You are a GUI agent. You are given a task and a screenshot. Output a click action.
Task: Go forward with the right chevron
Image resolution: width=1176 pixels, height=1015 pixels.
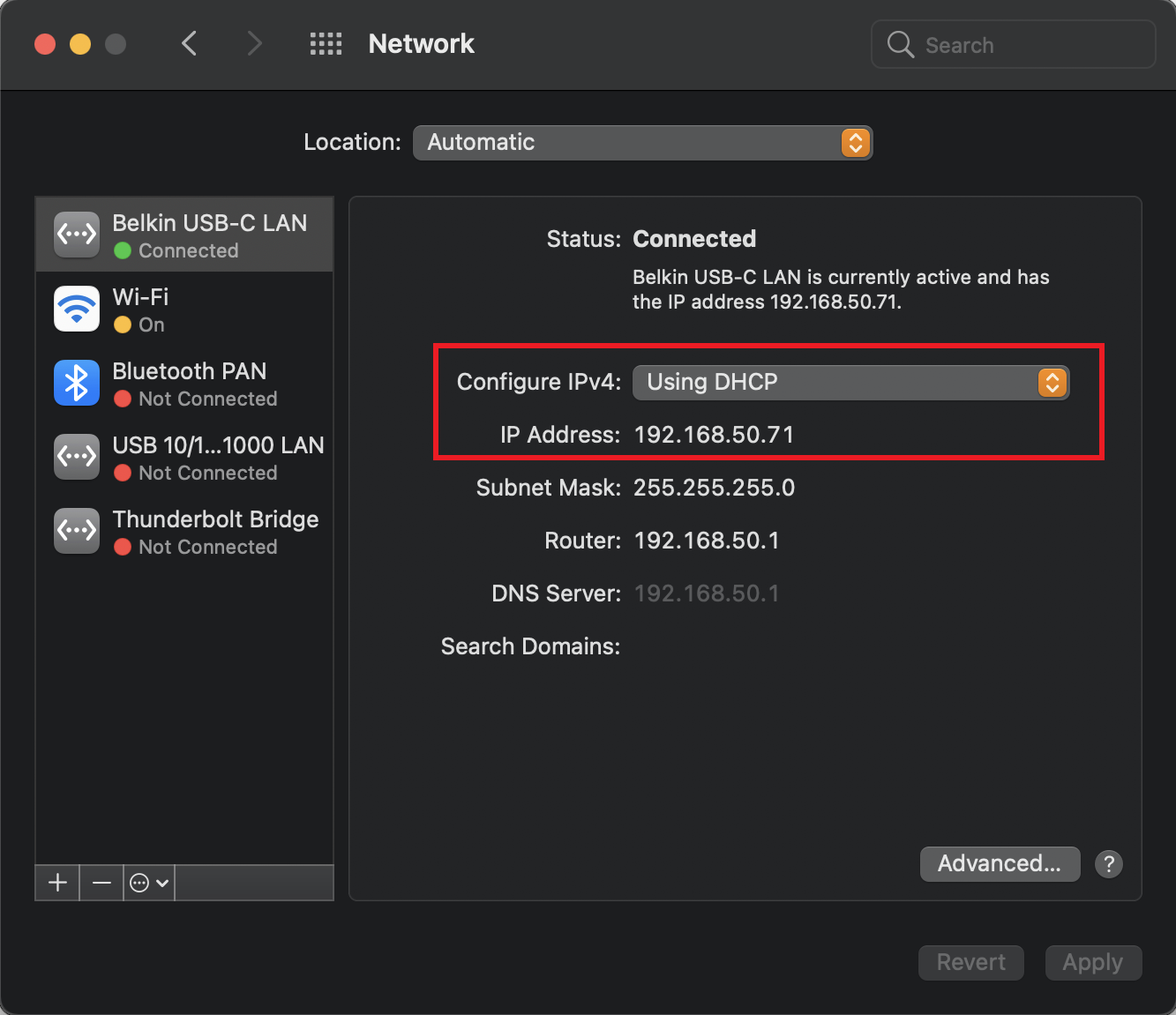tap(254, 43)
